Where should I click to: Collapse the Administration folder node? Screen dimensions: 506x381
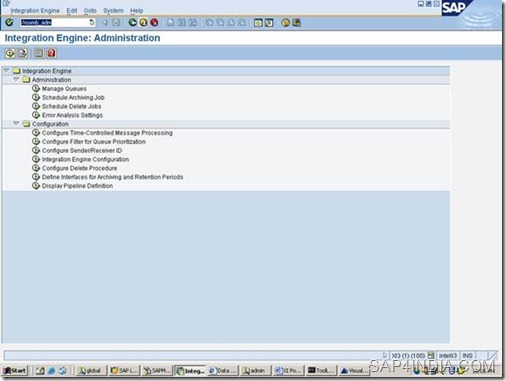[16, 79]
